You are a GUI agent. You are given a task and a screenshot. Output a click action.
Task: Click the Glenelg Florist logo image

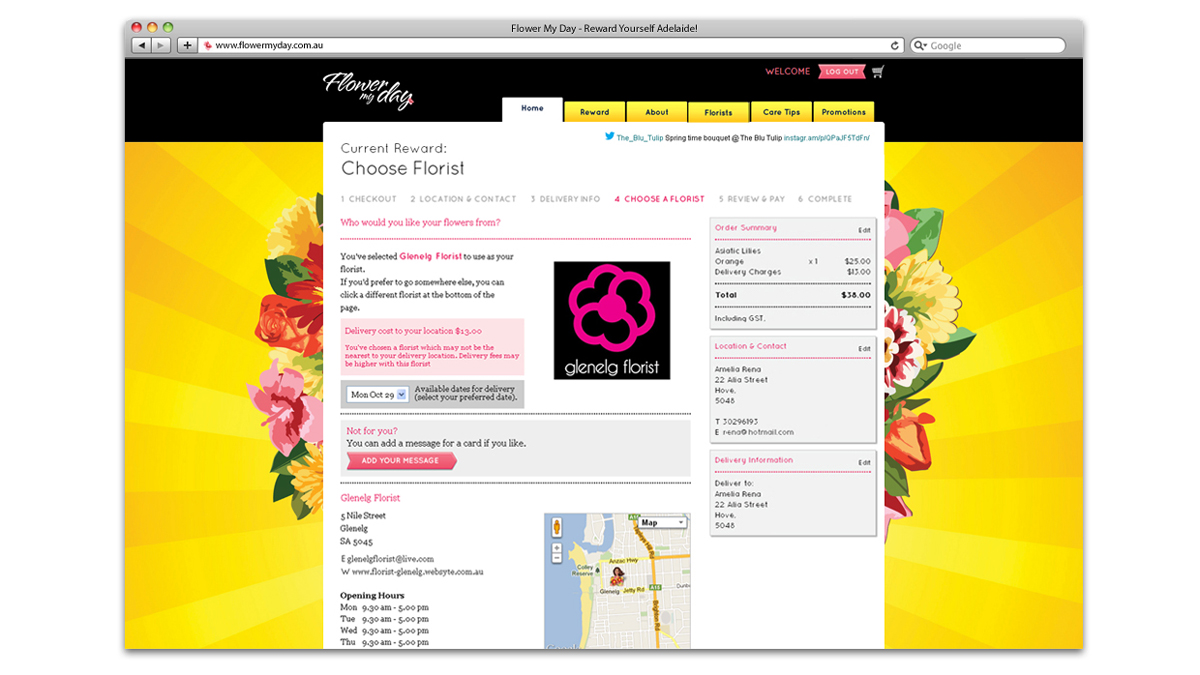[612, 320]
